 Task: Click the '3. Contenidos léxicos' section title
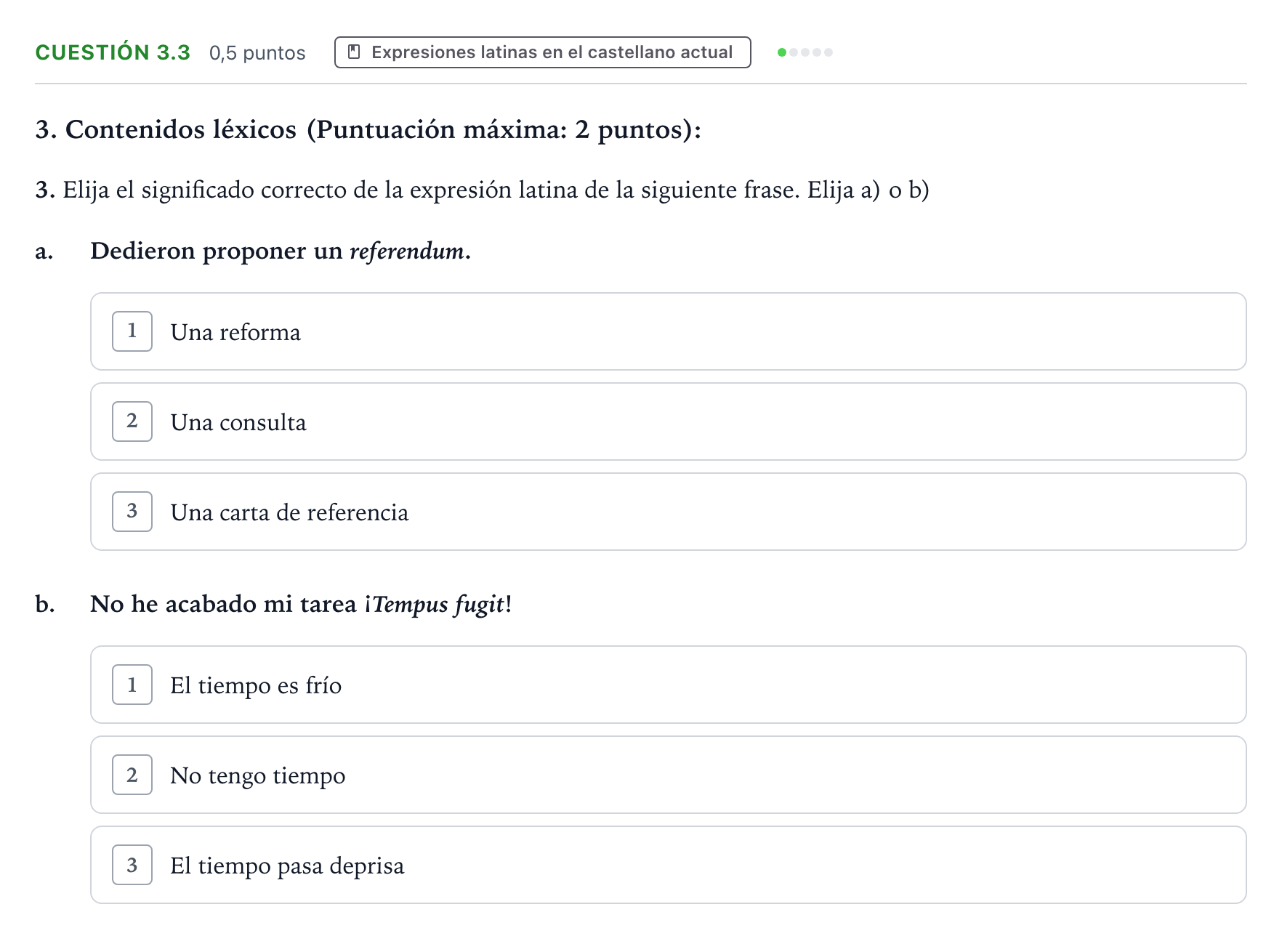click(x=368, y=130)
